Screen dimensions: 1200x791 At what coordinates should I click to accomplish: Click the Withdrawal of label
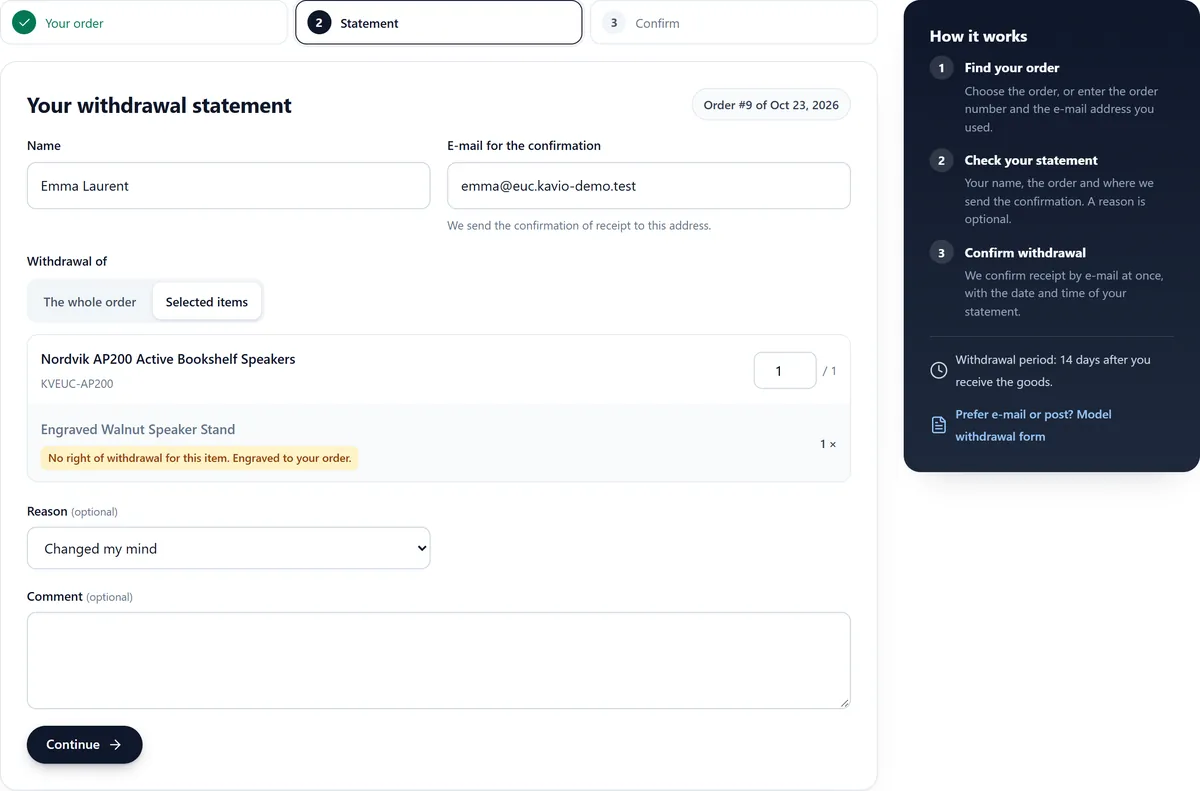[x=67, y=261]
